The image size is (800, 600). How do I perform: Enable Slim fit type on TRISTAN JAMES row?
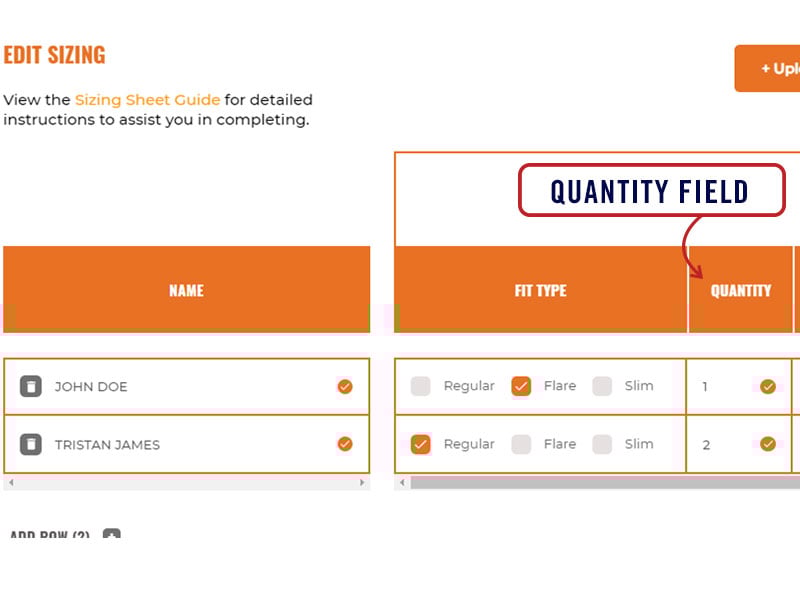(x=601, y=443)
